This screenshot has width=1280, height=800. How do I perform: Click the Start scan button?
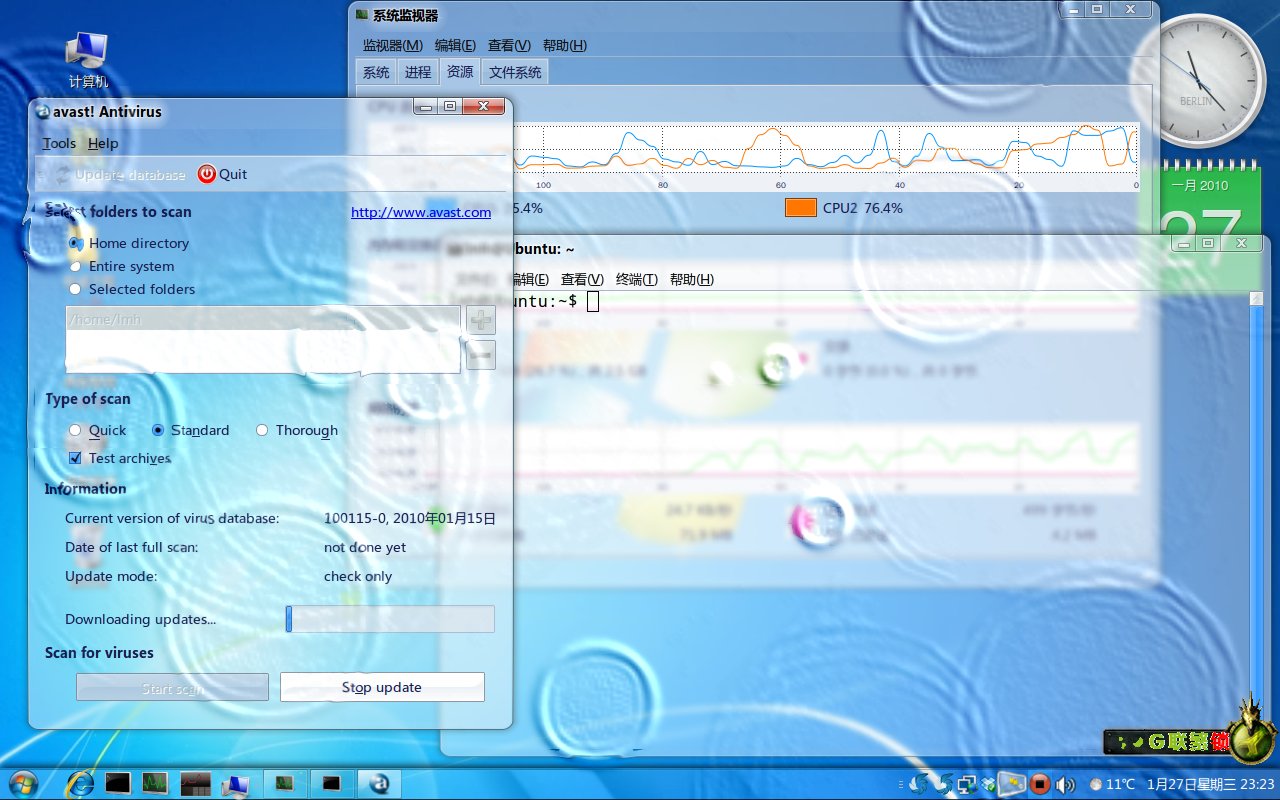tap(172, 687)
